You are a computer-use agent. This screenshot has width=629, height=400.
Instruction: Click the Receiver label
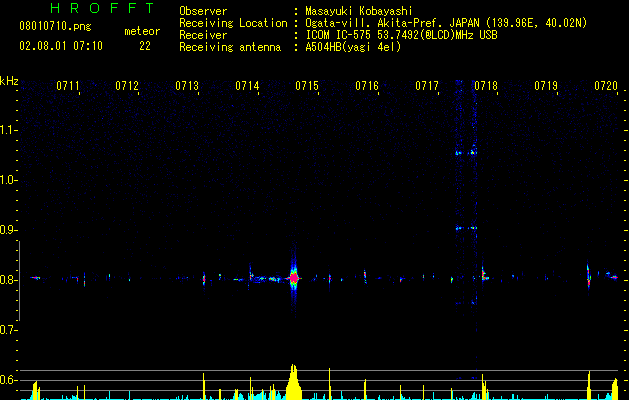tap(203, 35)
